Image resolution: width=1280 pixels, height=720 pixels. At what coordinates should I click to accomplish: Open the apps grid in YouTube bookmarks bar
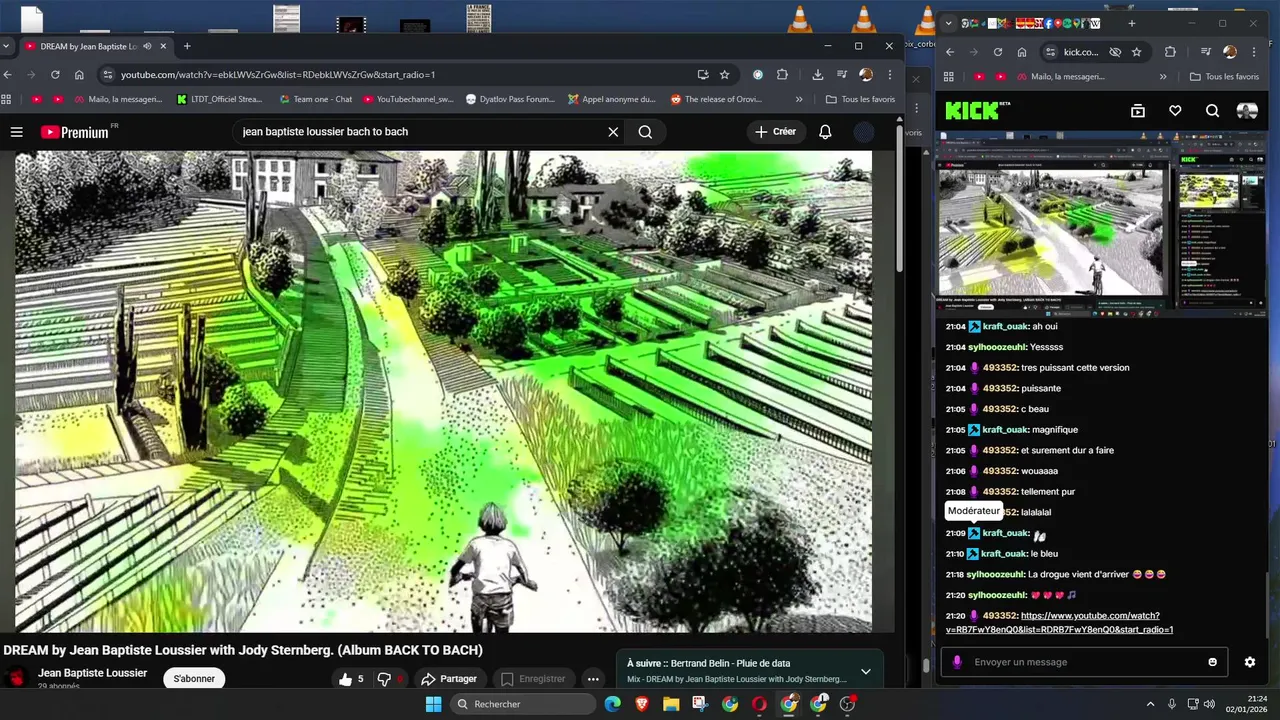pyautogui.click(x=6, y=99)
